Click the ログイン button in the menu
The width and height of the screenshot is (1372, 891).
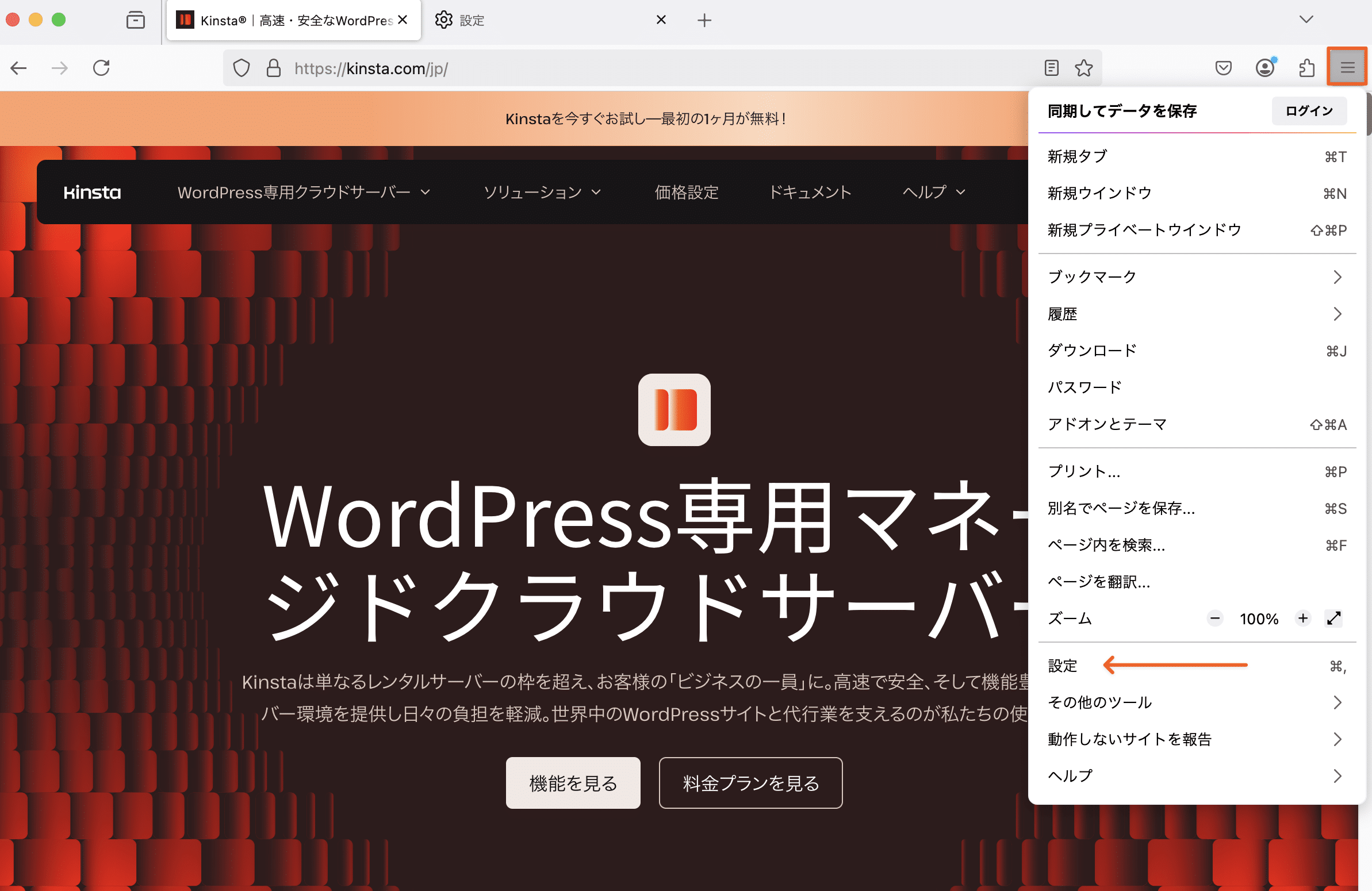(1309, 110)
